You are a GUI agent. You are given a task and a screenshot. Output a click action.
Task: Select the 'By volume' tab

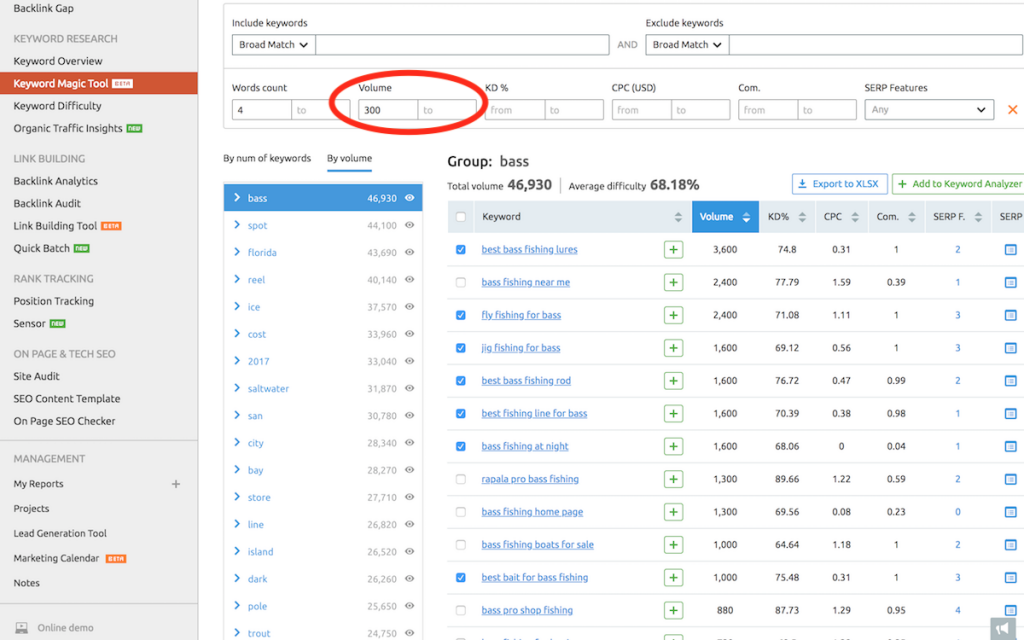pos(349,158)
